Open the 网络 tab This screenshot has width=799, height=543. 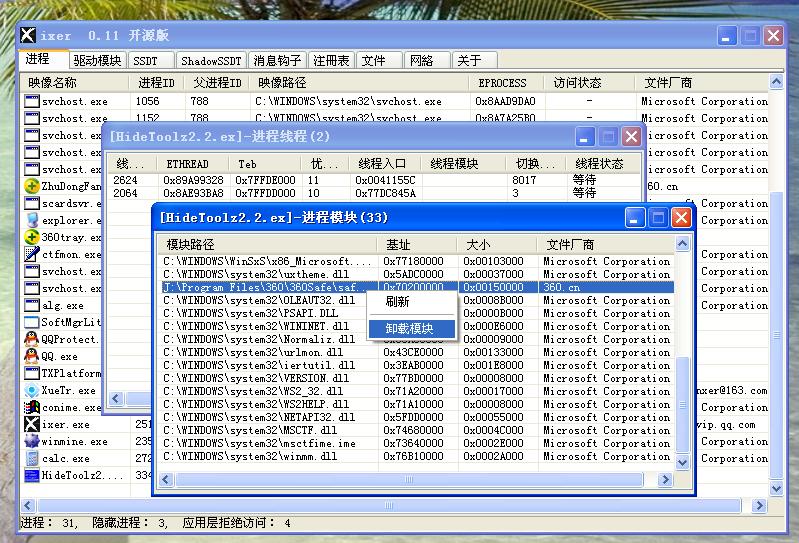pos(427,61)
